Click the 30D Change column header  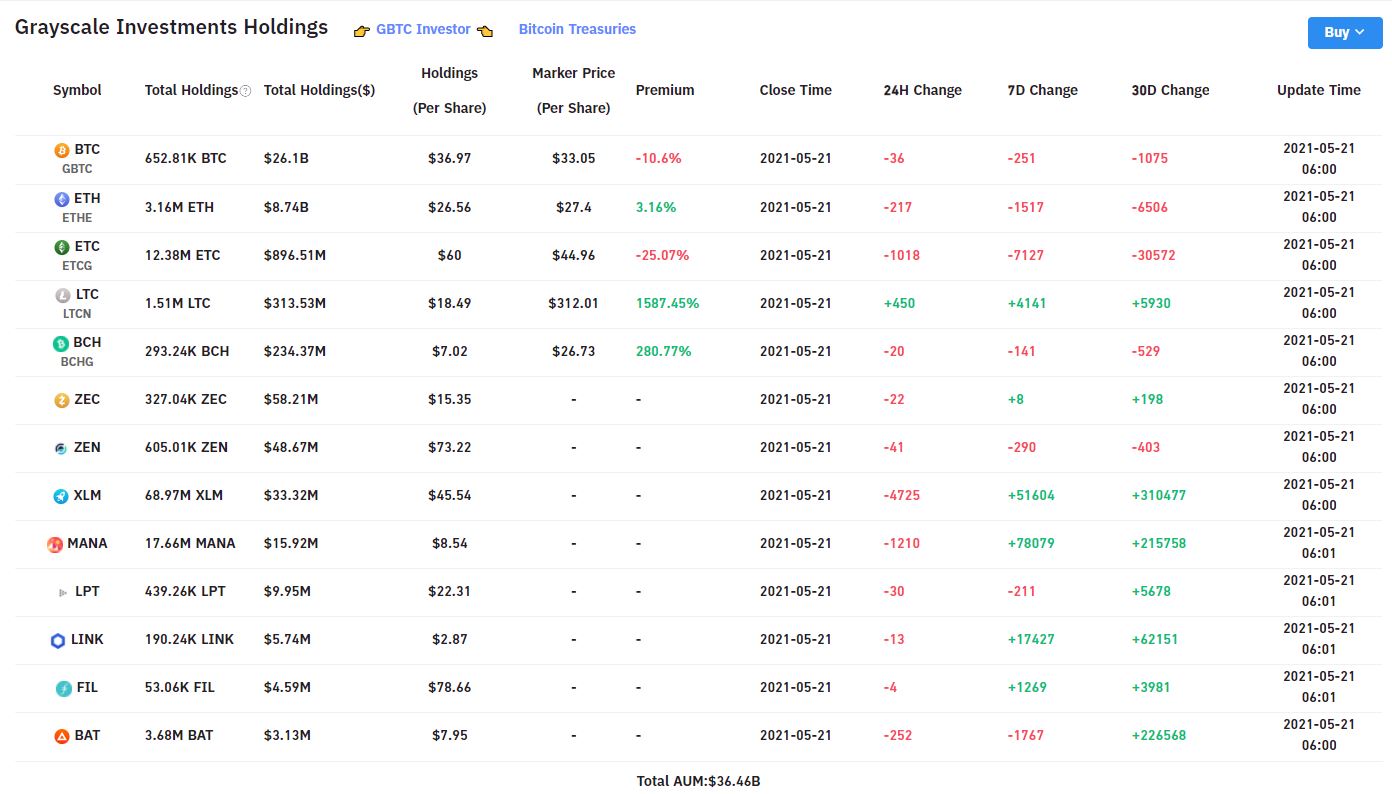tap(1171, 90)
